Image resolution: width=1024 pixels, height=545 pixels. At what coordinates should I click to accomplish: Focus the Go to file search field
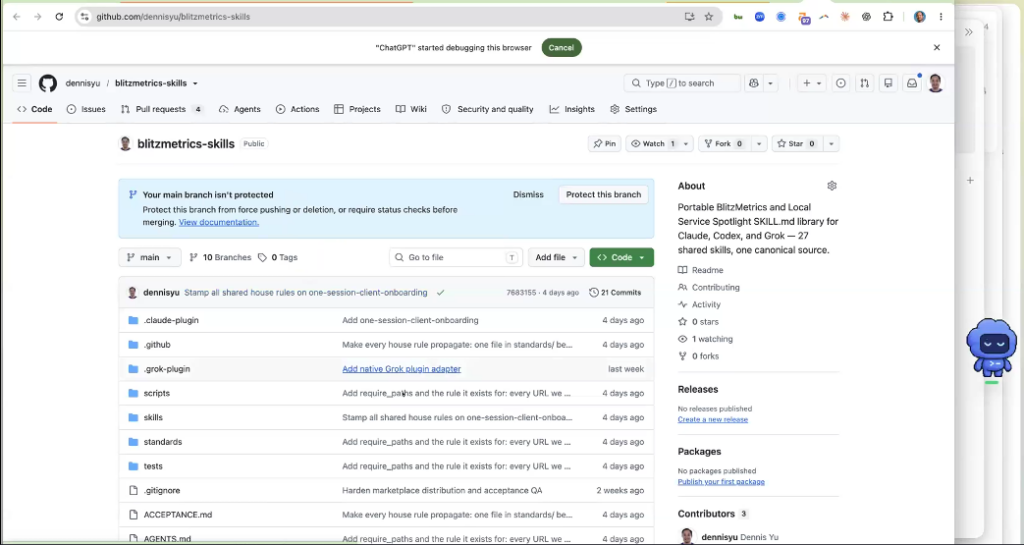pyautogui.click(x=456, y=257)
